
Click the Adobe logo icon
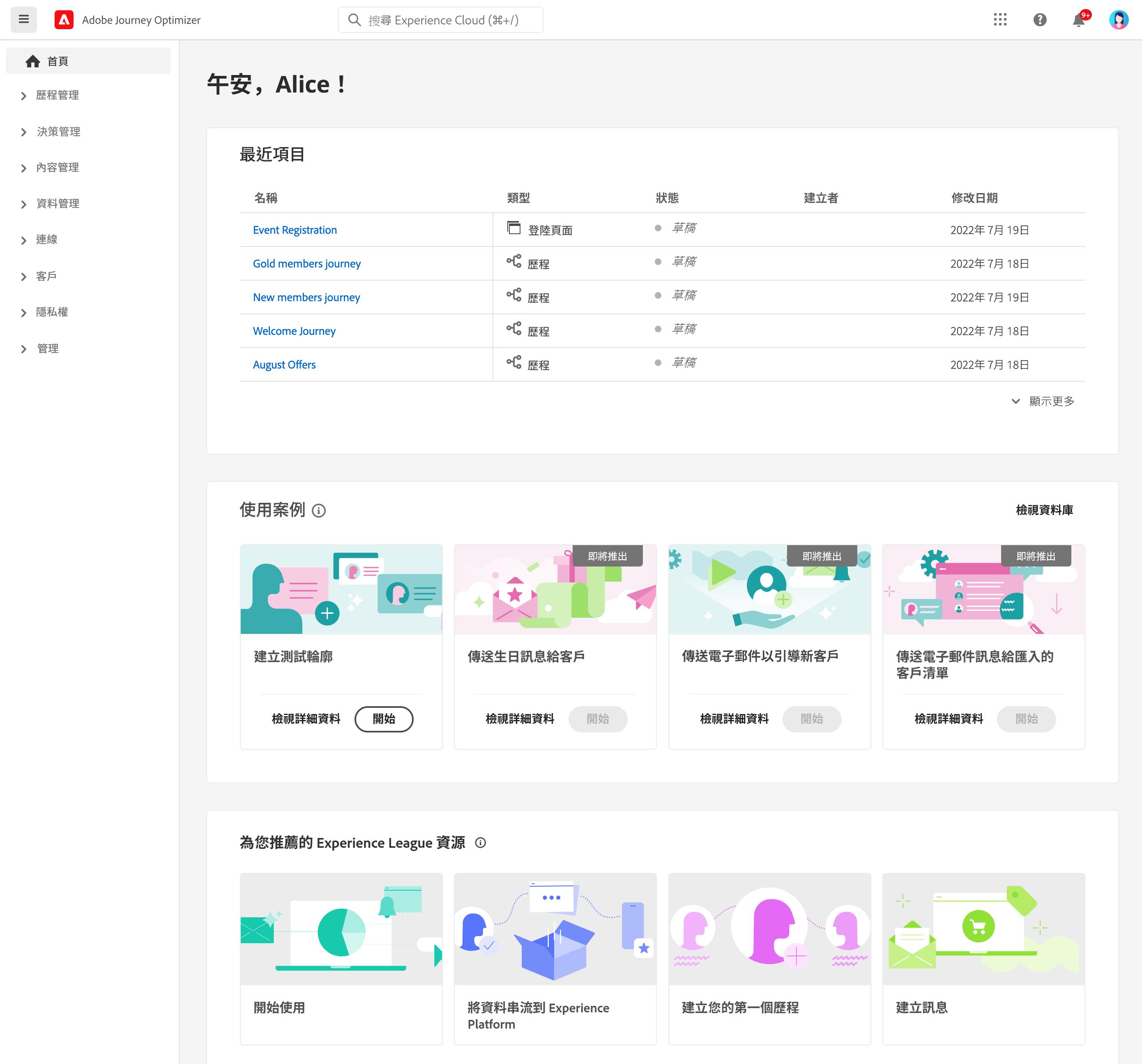[x=64, y=20]
